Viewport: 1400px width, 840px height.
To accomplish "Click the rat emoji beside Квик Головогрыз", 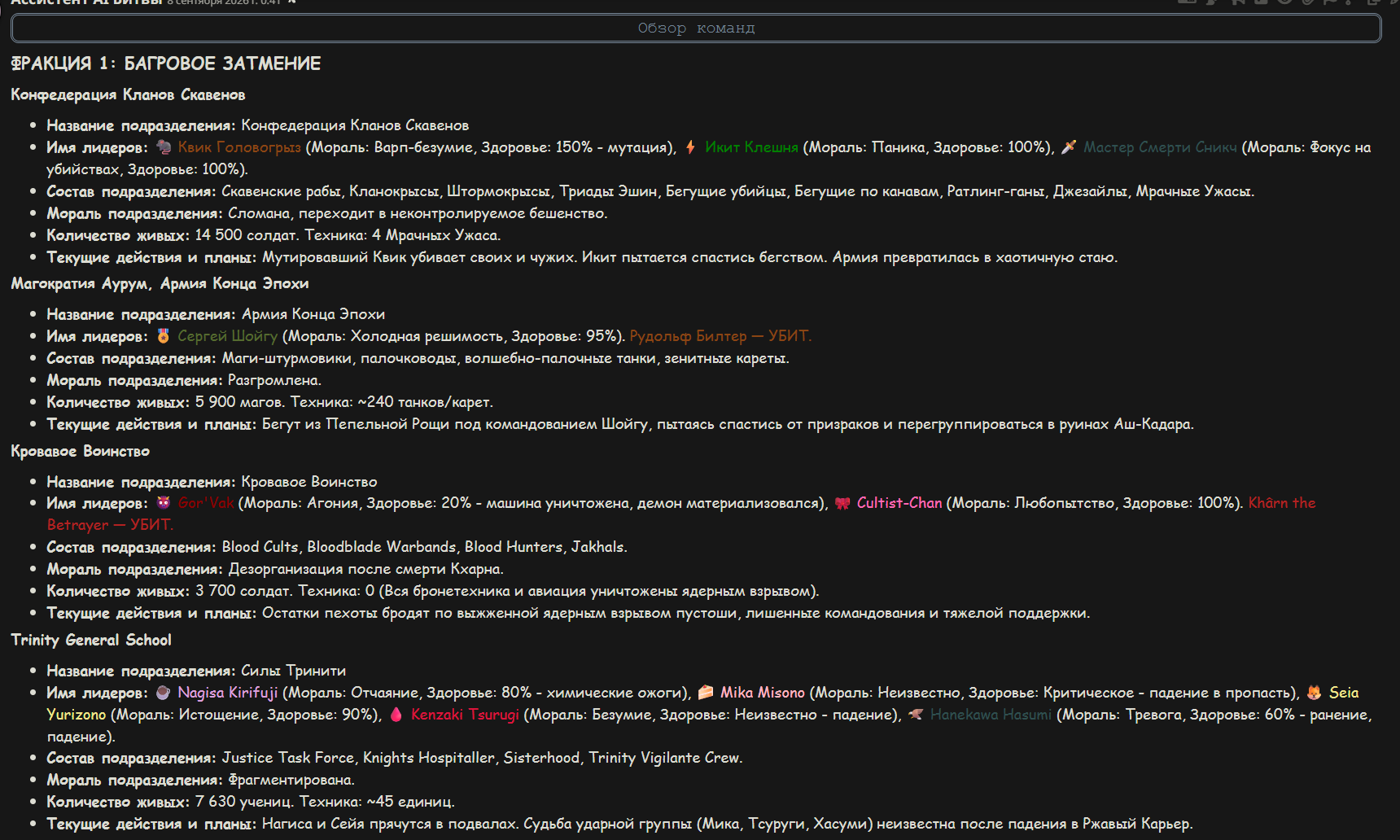I will point(164,147).
